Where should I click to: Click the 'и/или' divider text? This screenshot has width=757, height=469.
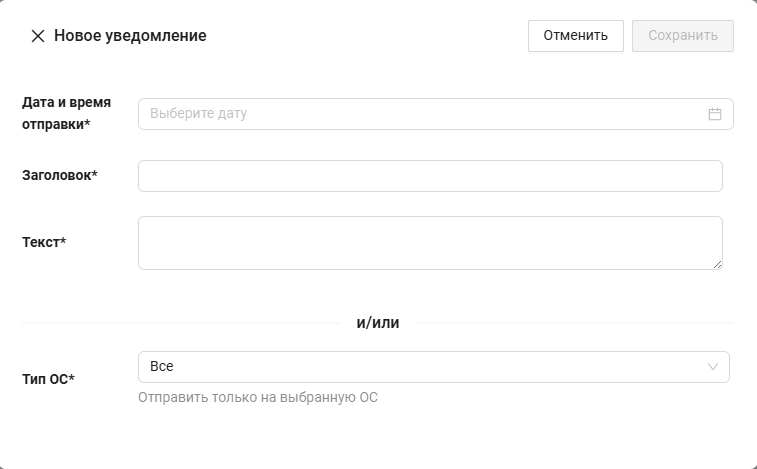(x=378, y=323)
